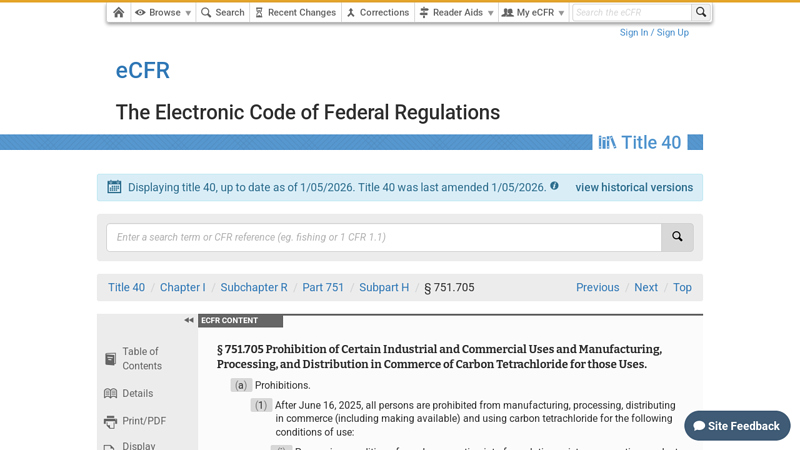Image resolution: width=800 pixels, height=450 pixels.
Task: Open Table of Contents in sidebar
Action: (x=142, y=359)
